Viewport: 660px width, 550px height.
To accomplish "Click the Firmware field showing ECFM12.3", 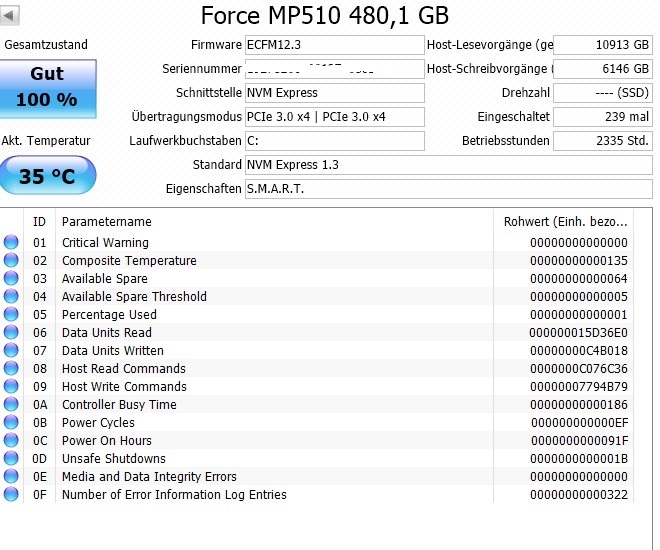I will point(335,45).
